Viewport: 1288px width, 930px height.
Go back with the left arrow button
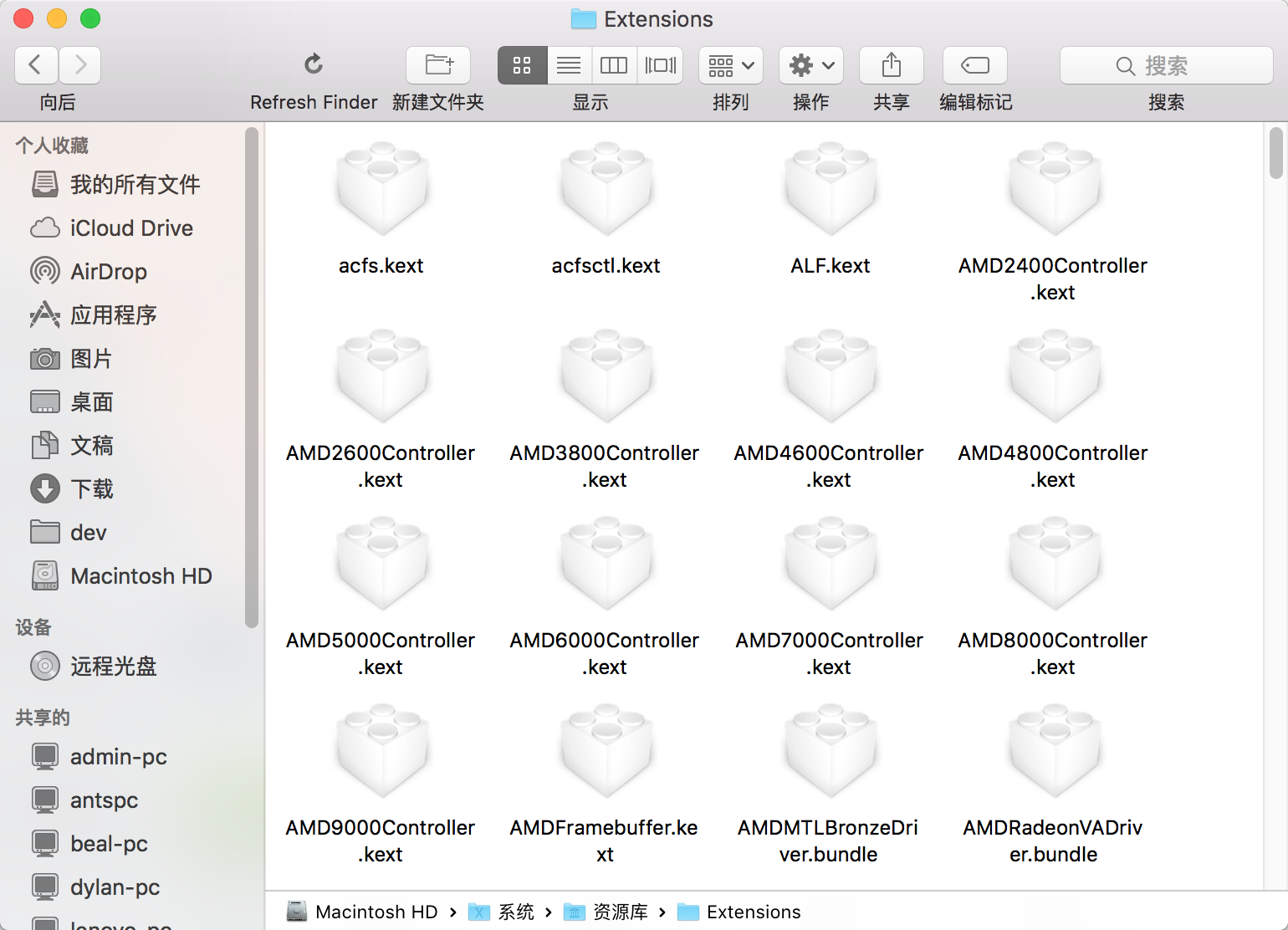[36, 65]
